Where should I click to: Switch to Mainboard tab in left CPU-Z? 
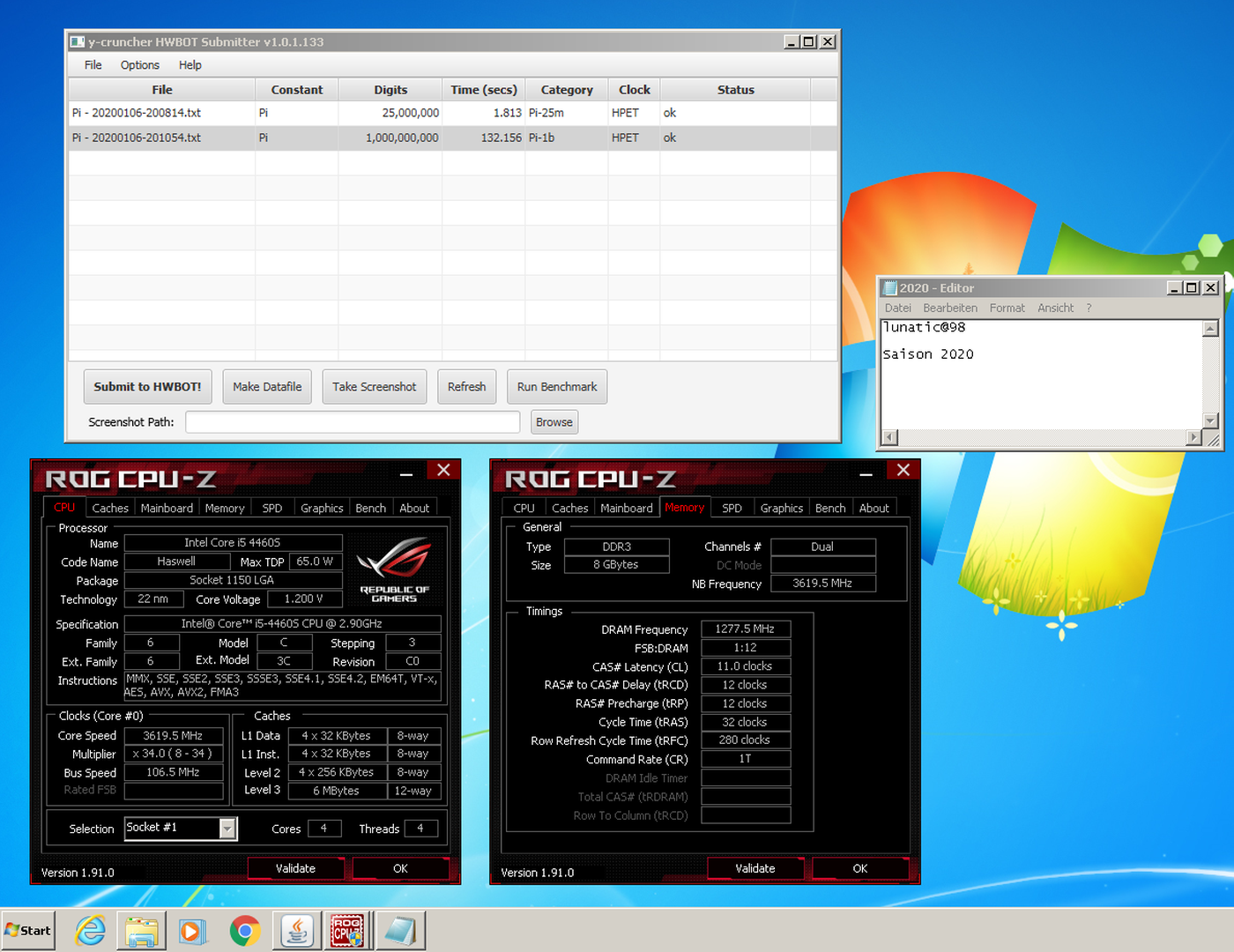pyautogui.click(x=167, y=509)
